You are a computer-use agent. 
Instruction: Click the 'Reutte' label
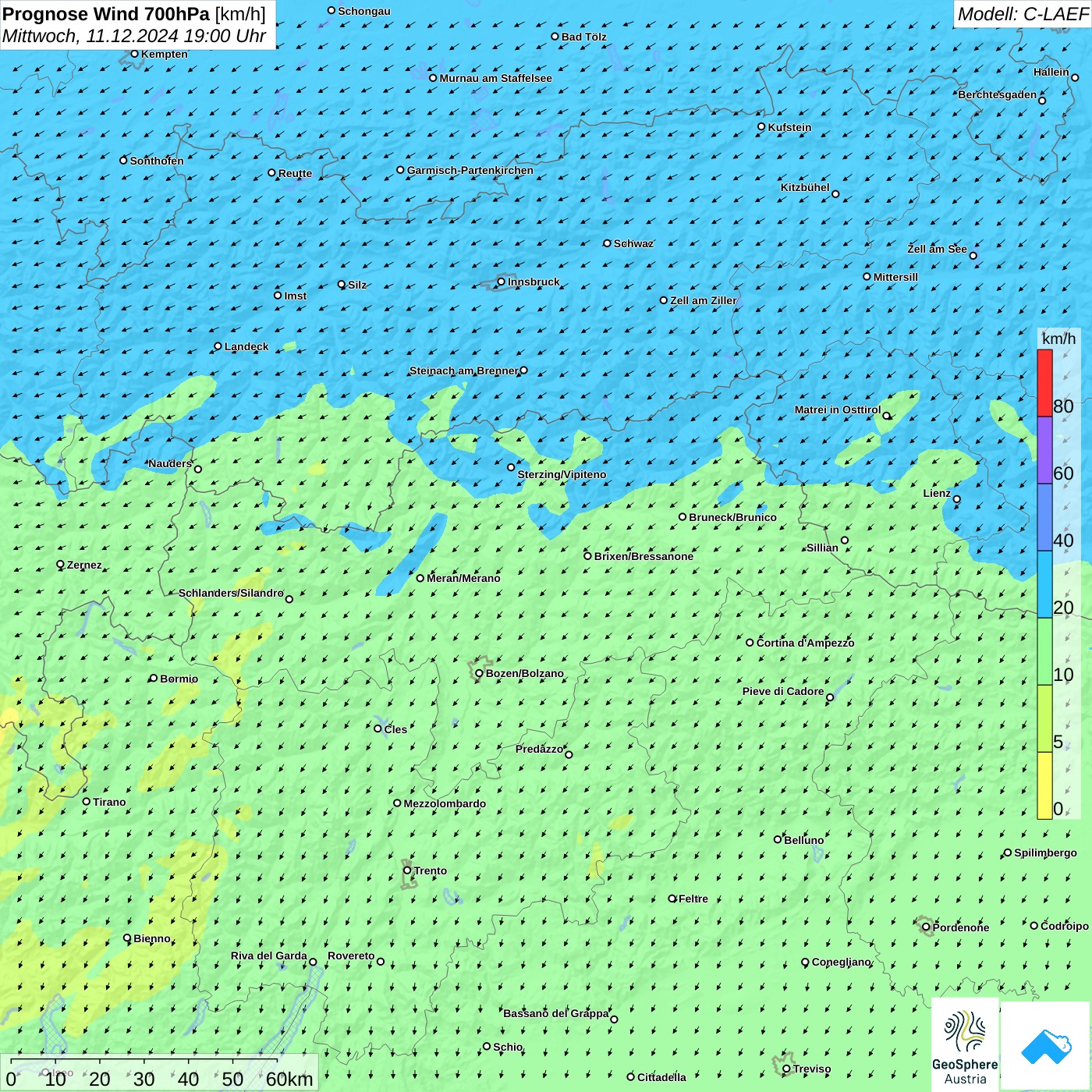point(295,173)
